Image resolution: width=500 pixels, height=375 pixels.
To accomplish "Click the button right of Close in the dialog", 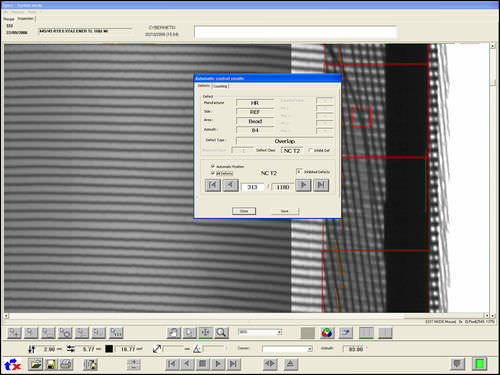I will coord(285,211).
